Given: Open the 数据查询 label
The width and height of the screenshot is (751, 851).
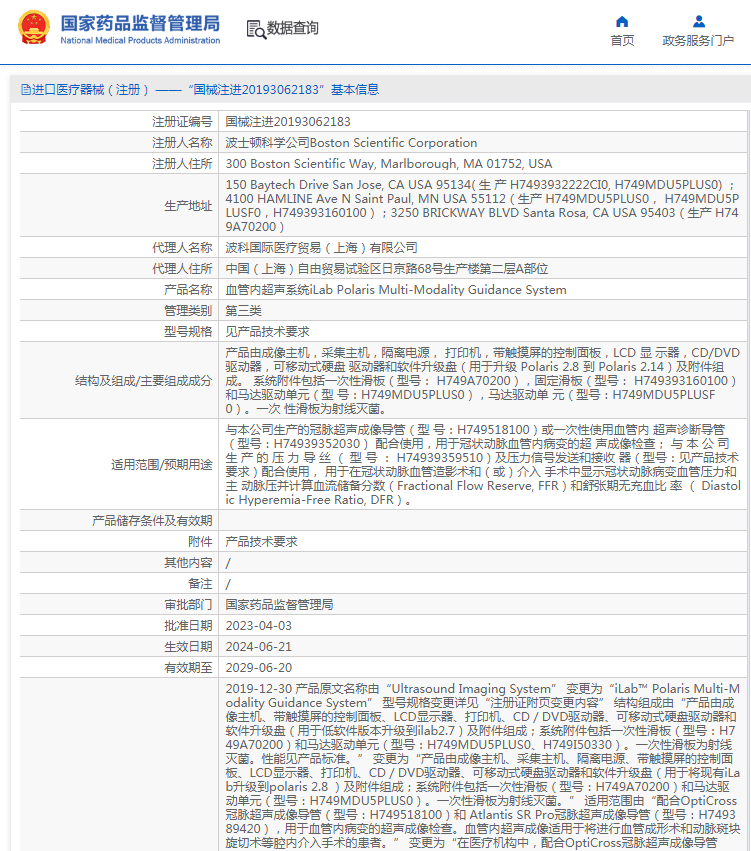Looking at the screenshot, I should point(292,28).
